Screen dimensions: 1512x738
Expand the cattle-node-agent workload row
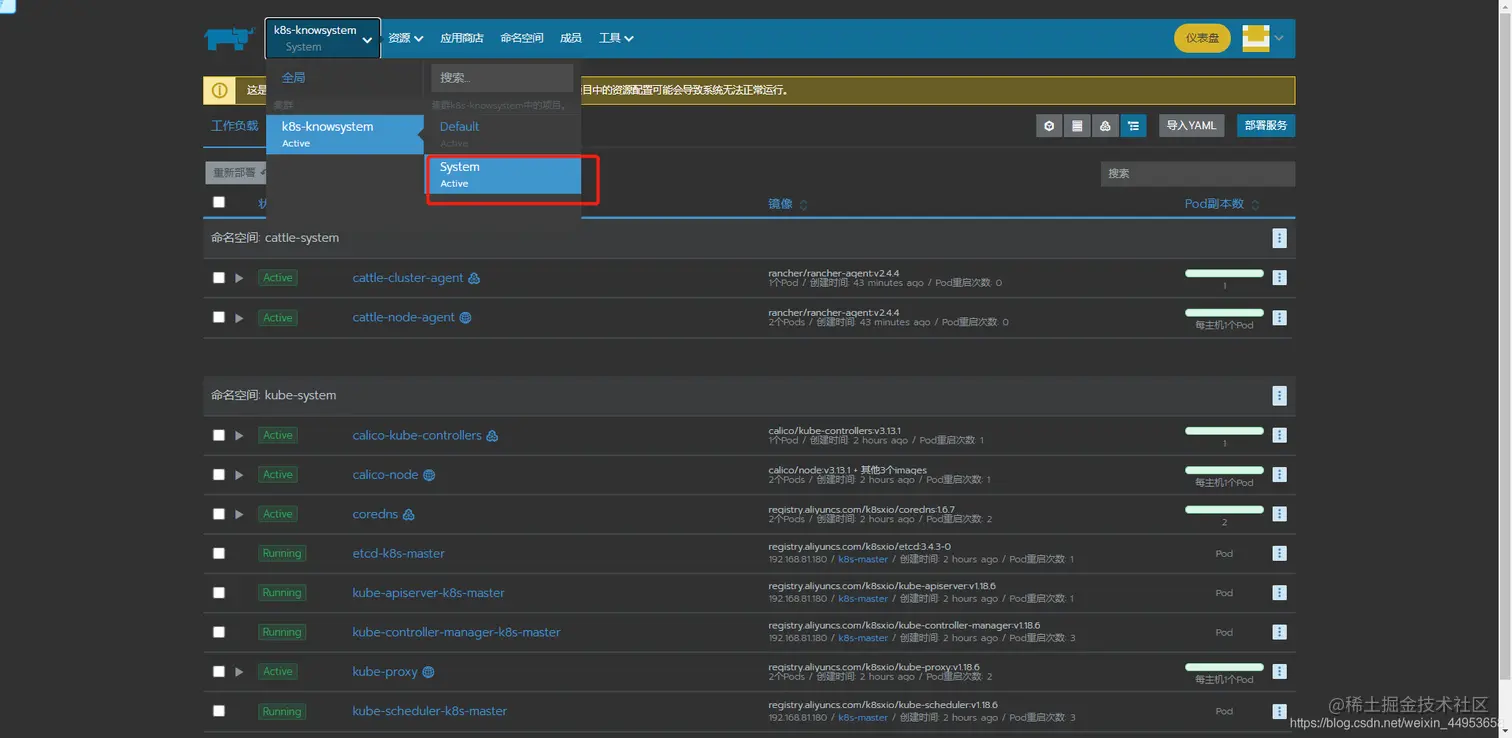239,318
